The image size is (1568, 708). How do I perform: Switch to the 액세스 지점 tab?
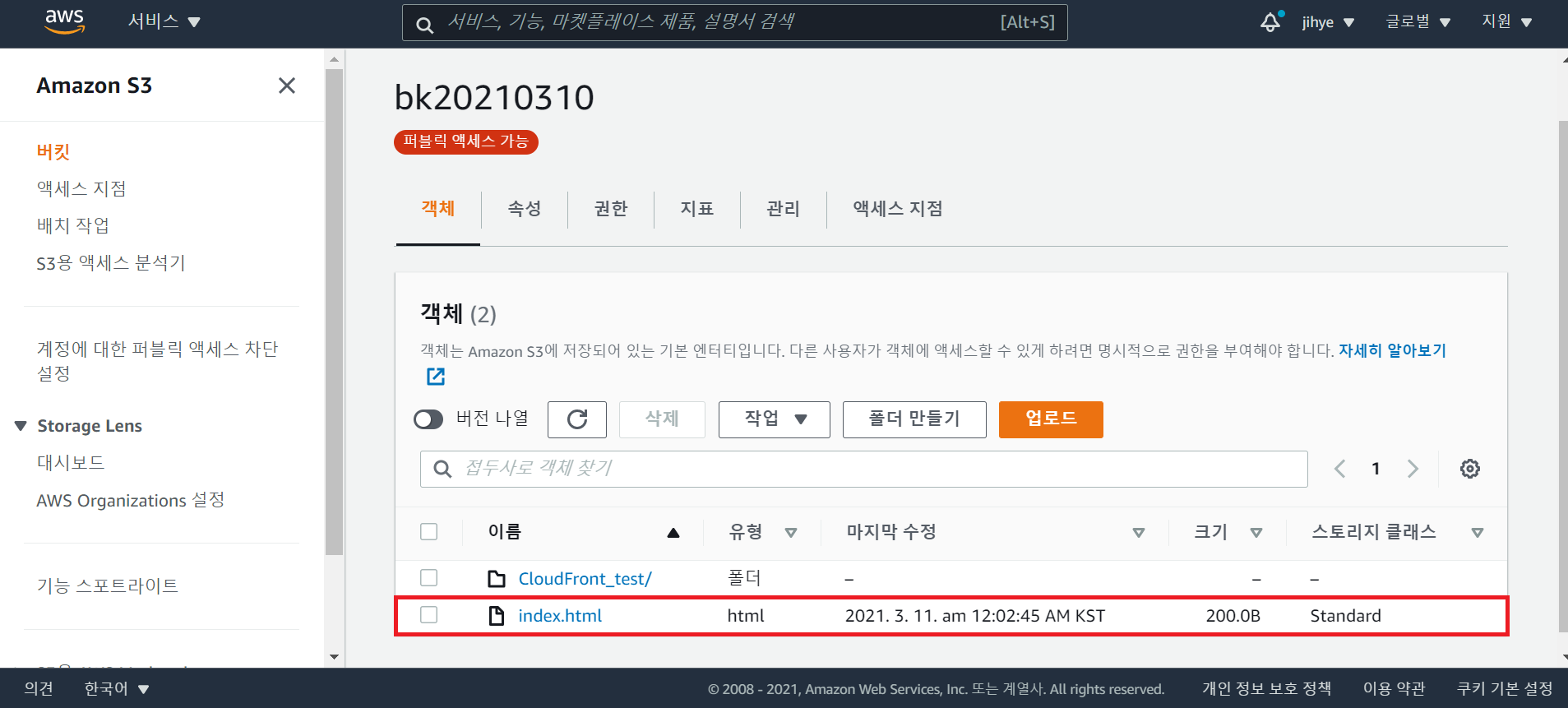898,209
